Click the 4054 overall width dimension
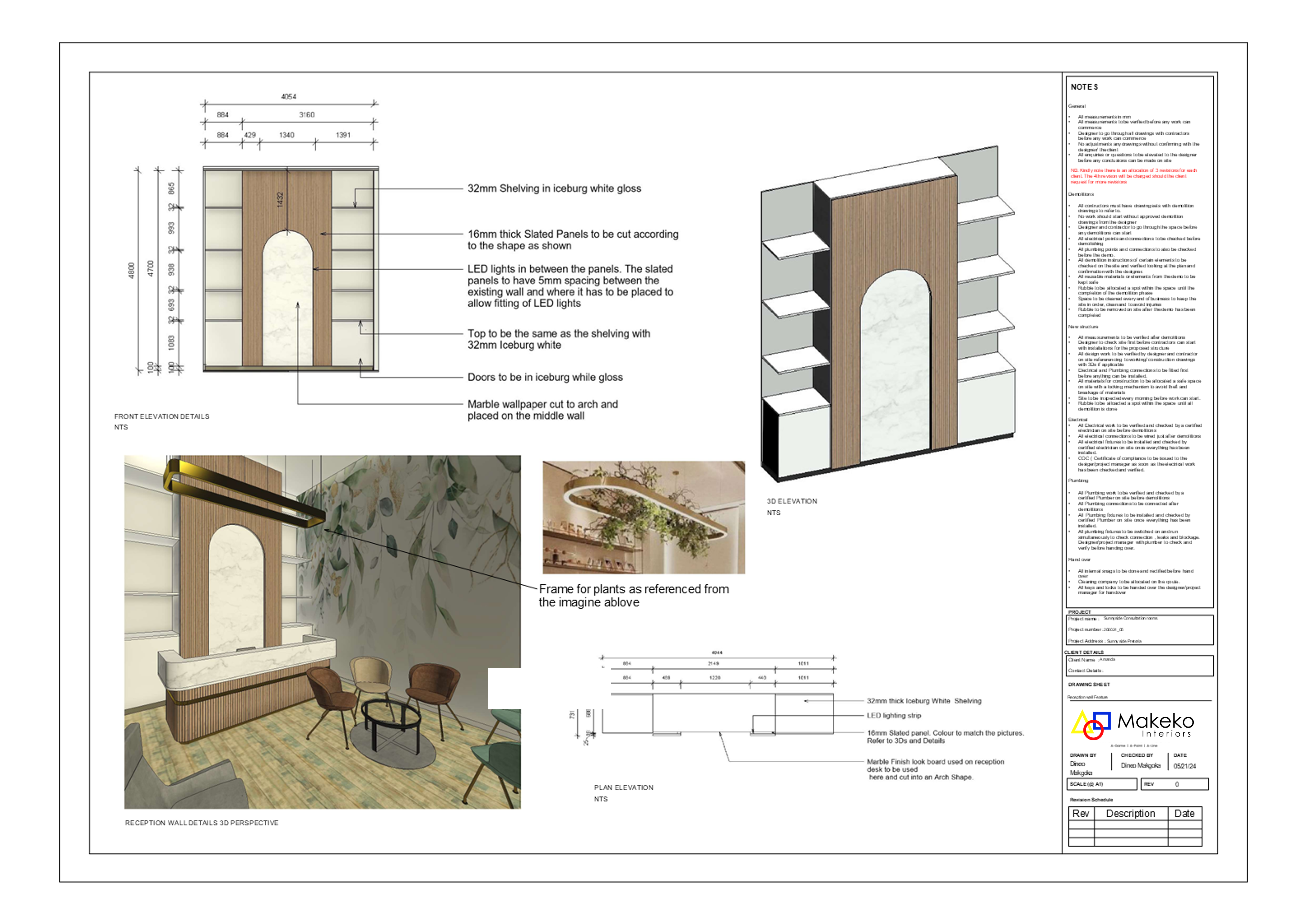This screenshot has height=924, width=1307. point(289,97)
